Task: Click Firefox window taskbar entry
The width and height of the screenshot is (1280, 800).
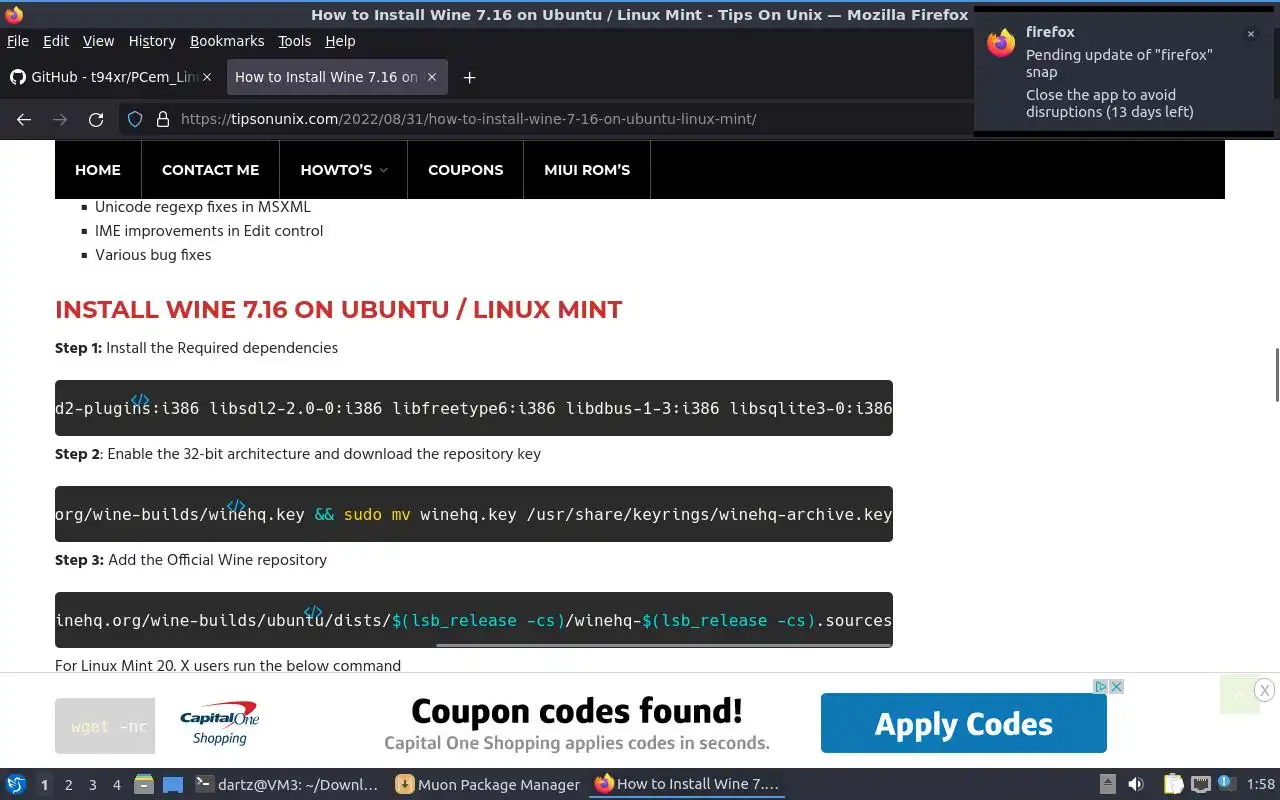Action: (687, 784)
